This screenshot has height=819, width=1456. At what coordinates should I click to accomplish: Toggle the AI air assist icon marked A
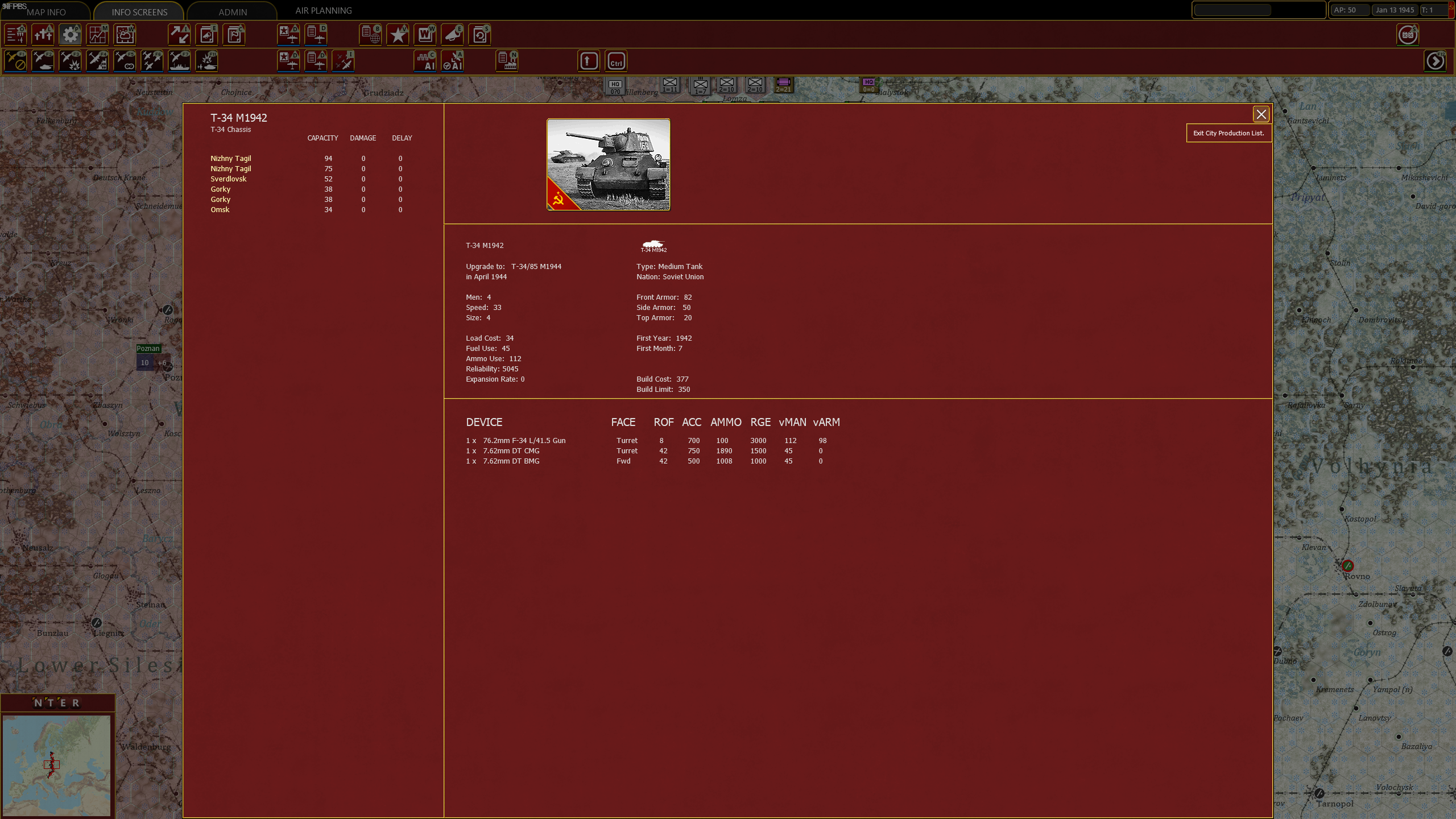point(452,61)
